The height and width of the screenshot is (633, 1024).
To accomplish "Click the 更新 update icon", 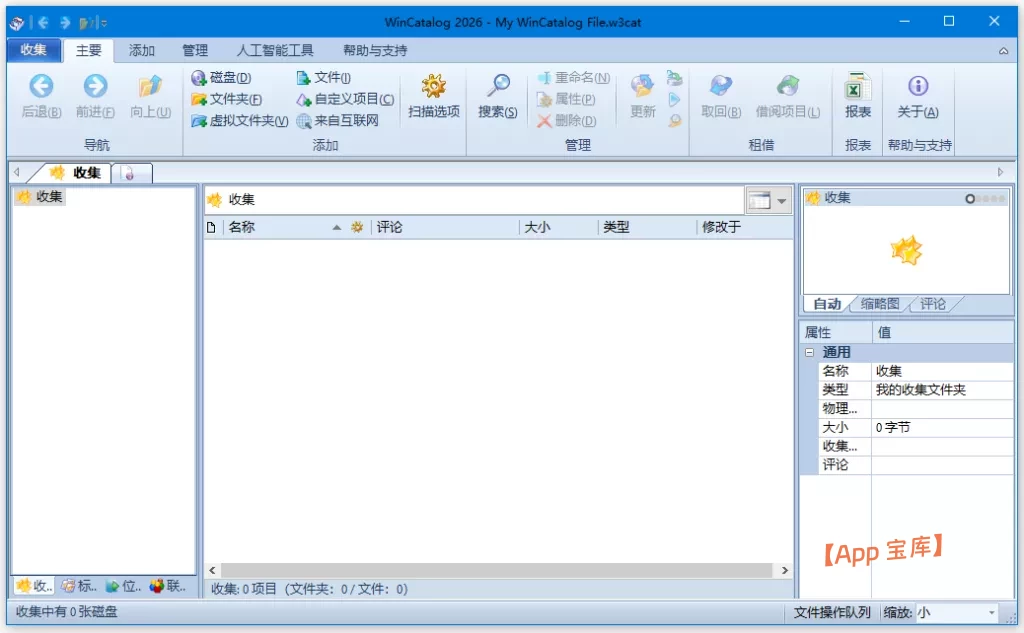I will tap(643, 86).
